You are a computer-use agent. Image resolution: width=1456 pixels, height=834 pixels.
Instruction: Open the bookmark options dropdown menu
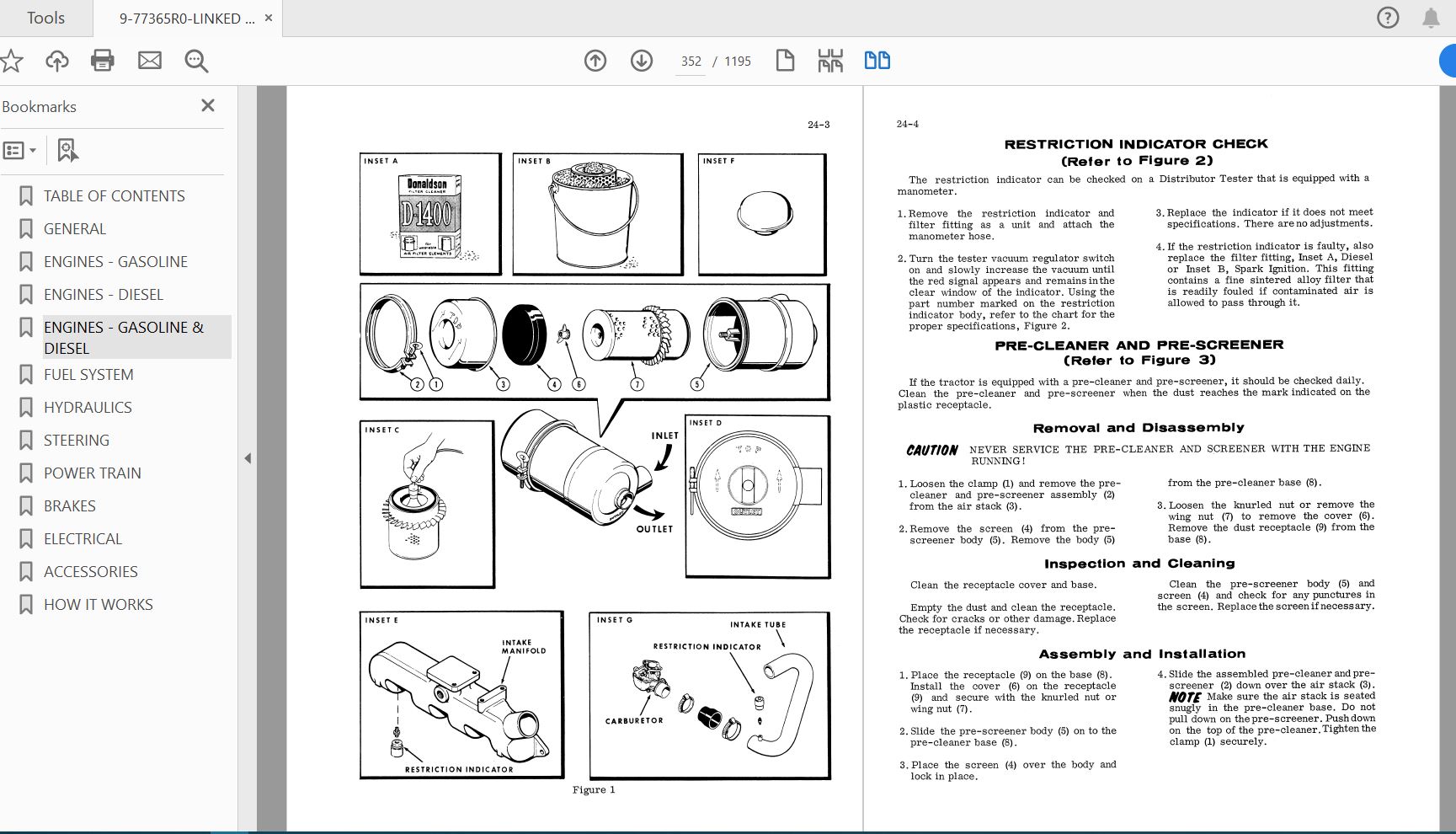[20, 150]
